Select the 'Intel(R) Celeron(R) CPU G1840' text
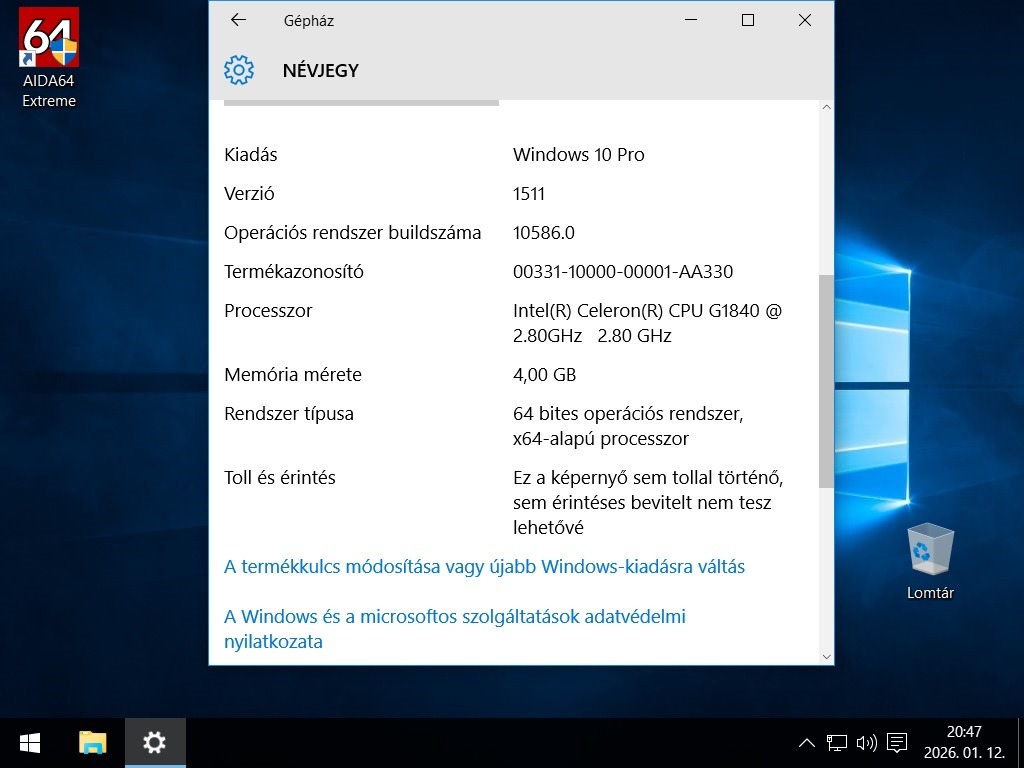 point(636,311)
